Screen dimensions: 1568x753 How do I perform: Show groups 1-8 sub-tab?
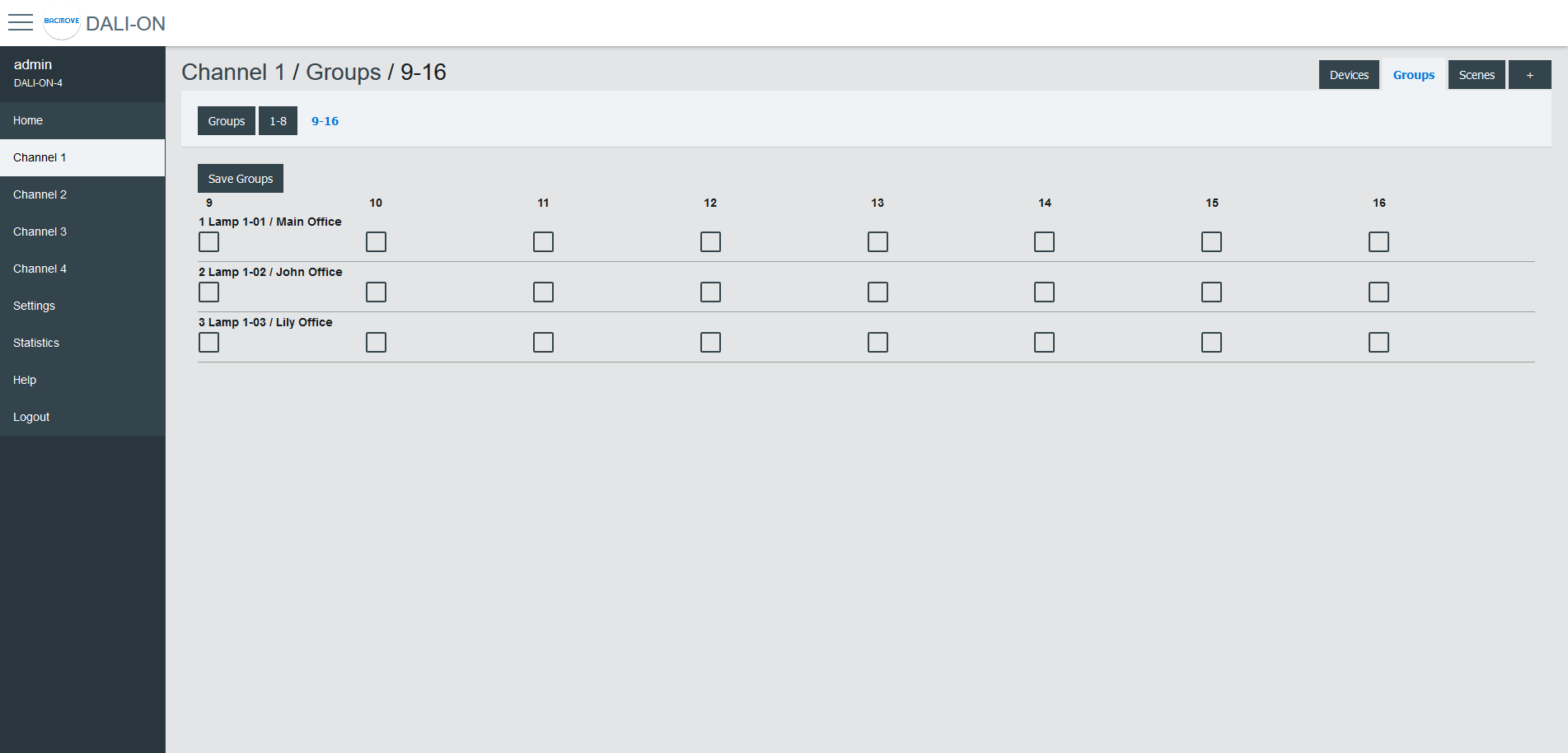(x=278, y=121)
